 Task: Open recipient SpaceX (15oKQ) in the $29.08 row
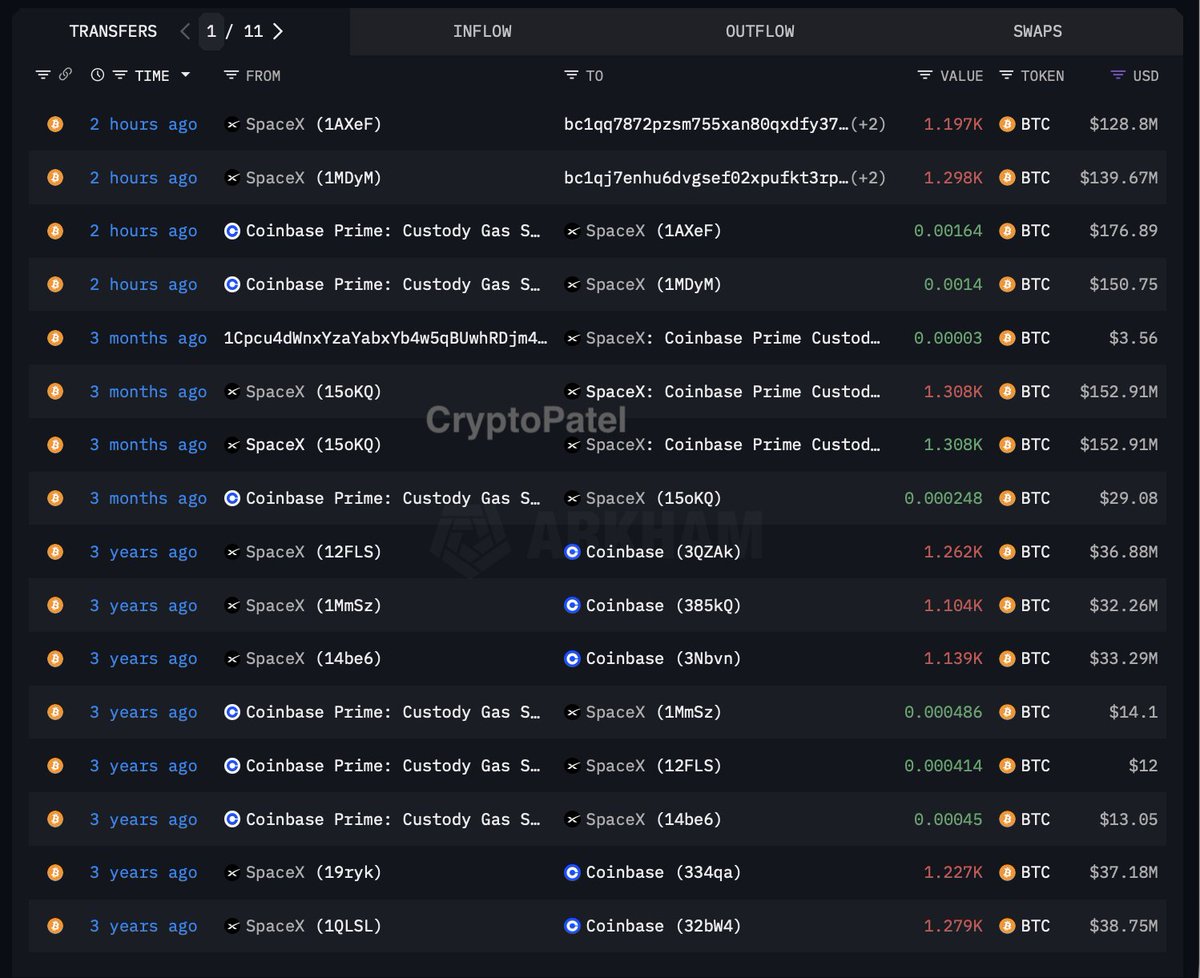pyautogui.click(x=654, y=498)
